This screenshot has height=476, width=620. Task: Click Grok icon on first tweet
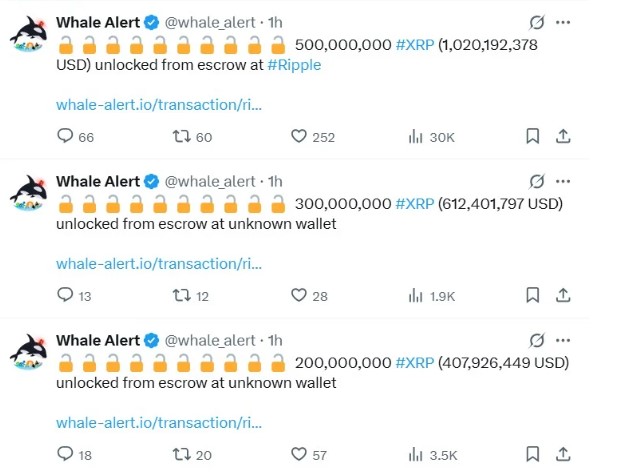537,23
